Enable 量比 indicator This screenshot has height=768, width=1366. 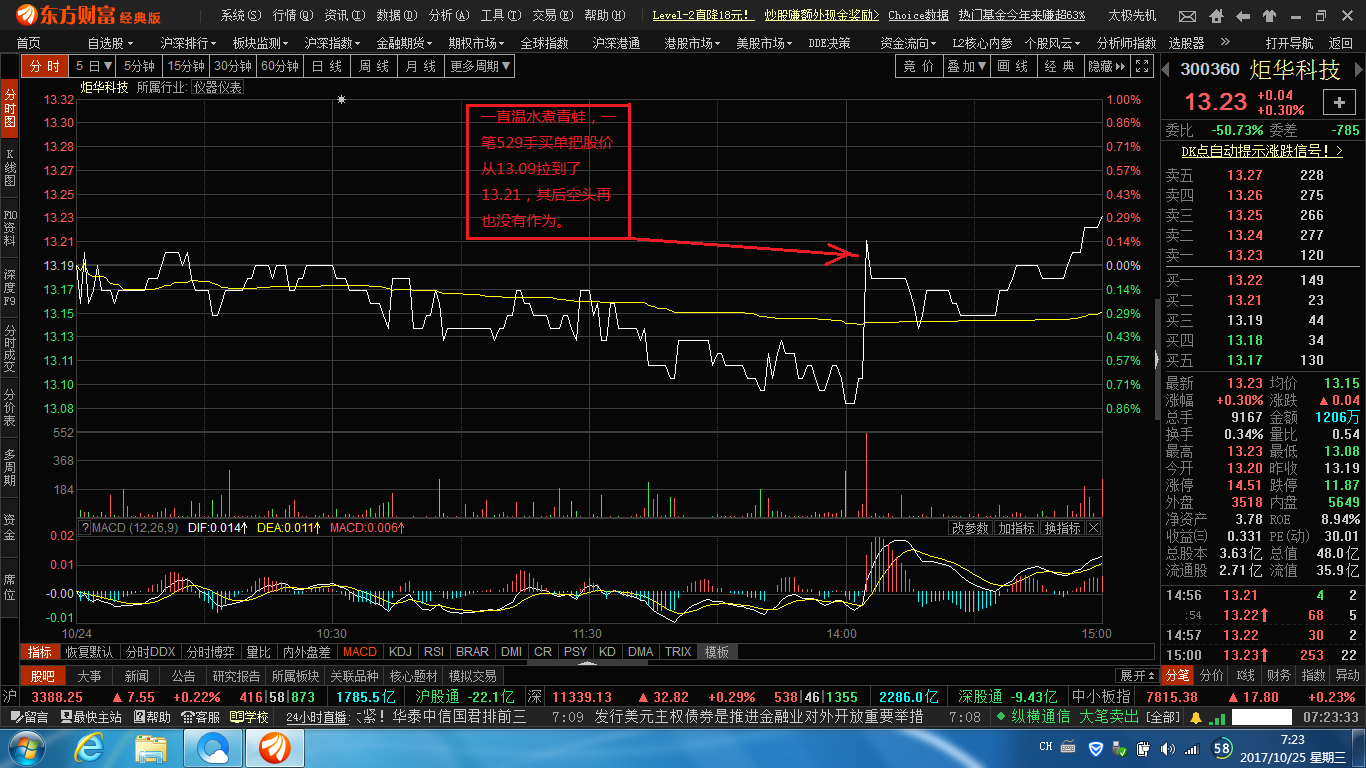[258, 652]
